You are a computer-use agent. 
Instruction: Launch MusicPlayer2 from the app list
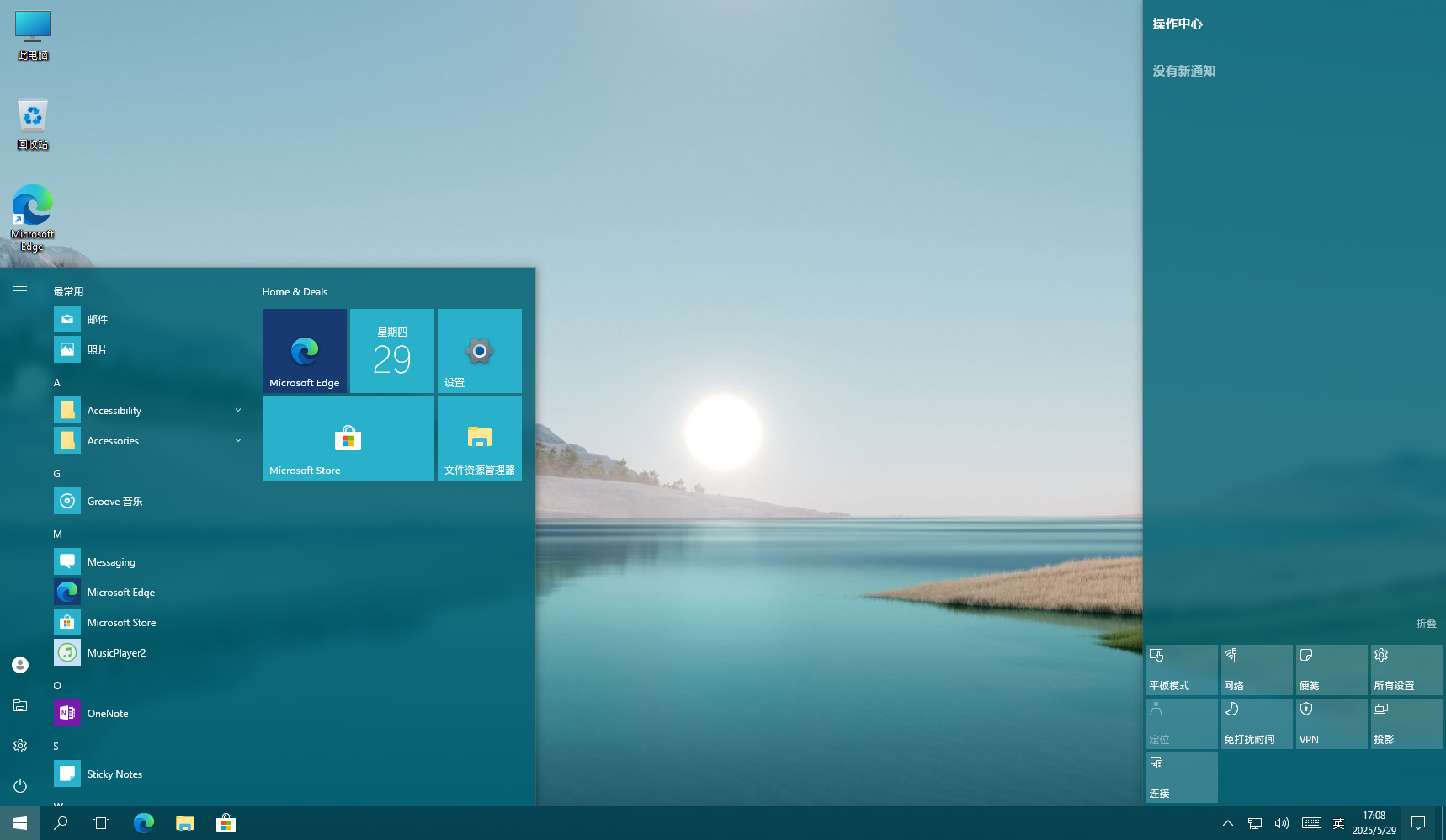116,652
